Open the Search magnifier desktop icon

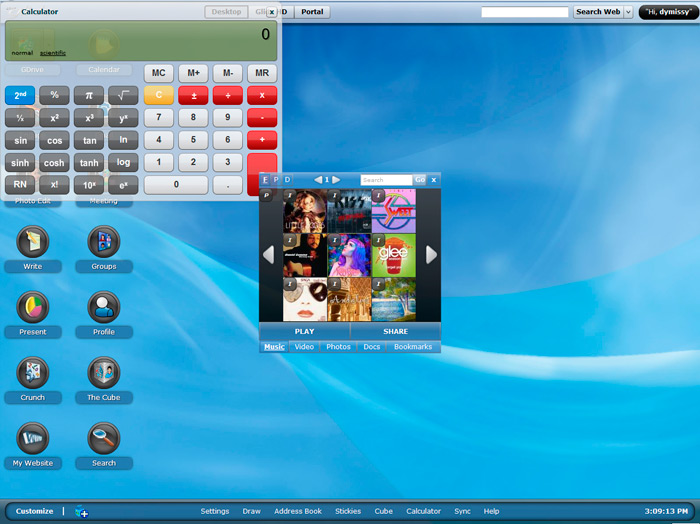coord(104,438)
